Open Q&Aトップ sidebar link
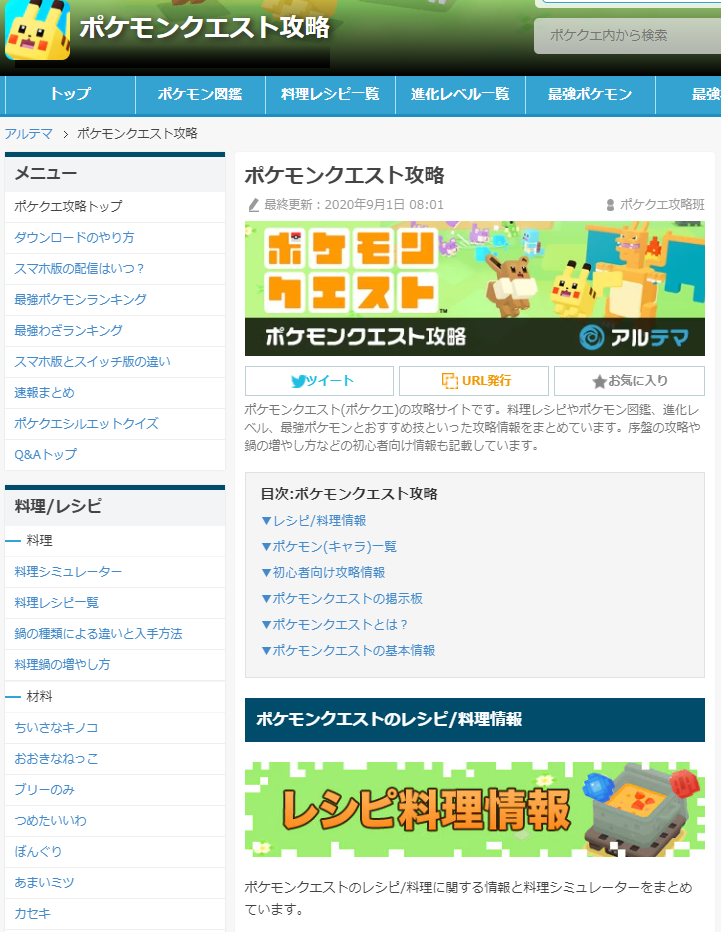721x932 pixels. (x=115, y=455)
